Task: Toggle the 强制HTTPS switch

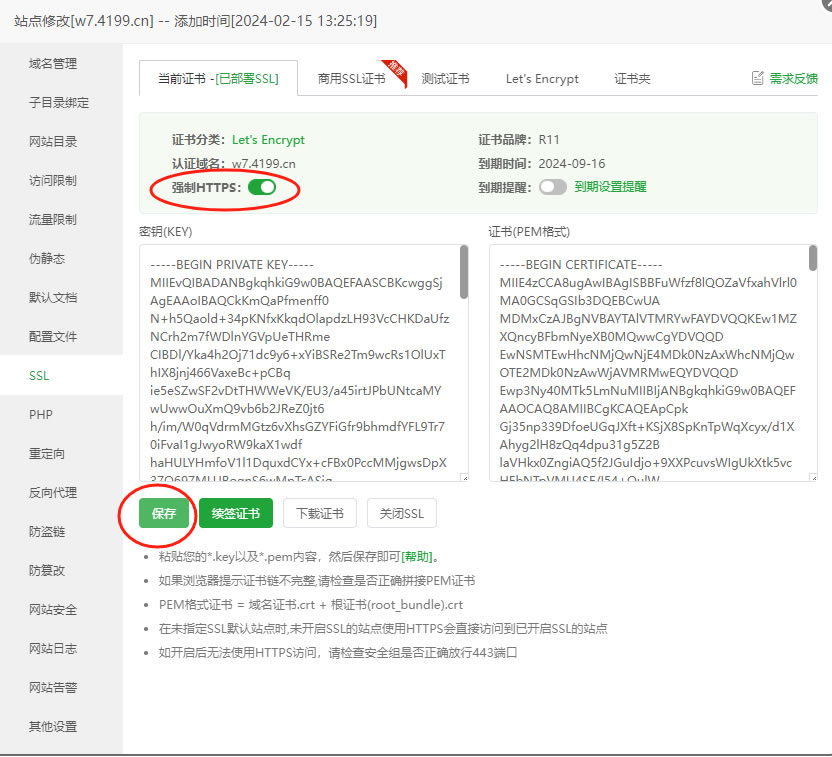Action: point(261,187)
